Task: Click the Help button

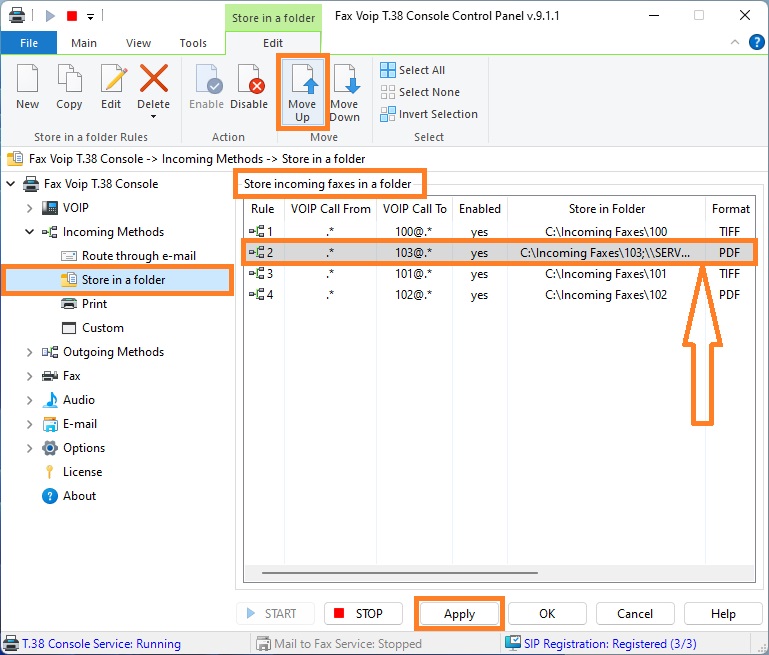Action: click(723, 614)
